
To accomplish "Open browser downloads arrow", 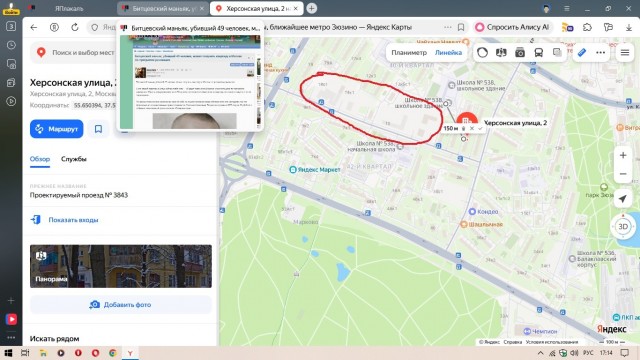I will [x=629, y=27].
